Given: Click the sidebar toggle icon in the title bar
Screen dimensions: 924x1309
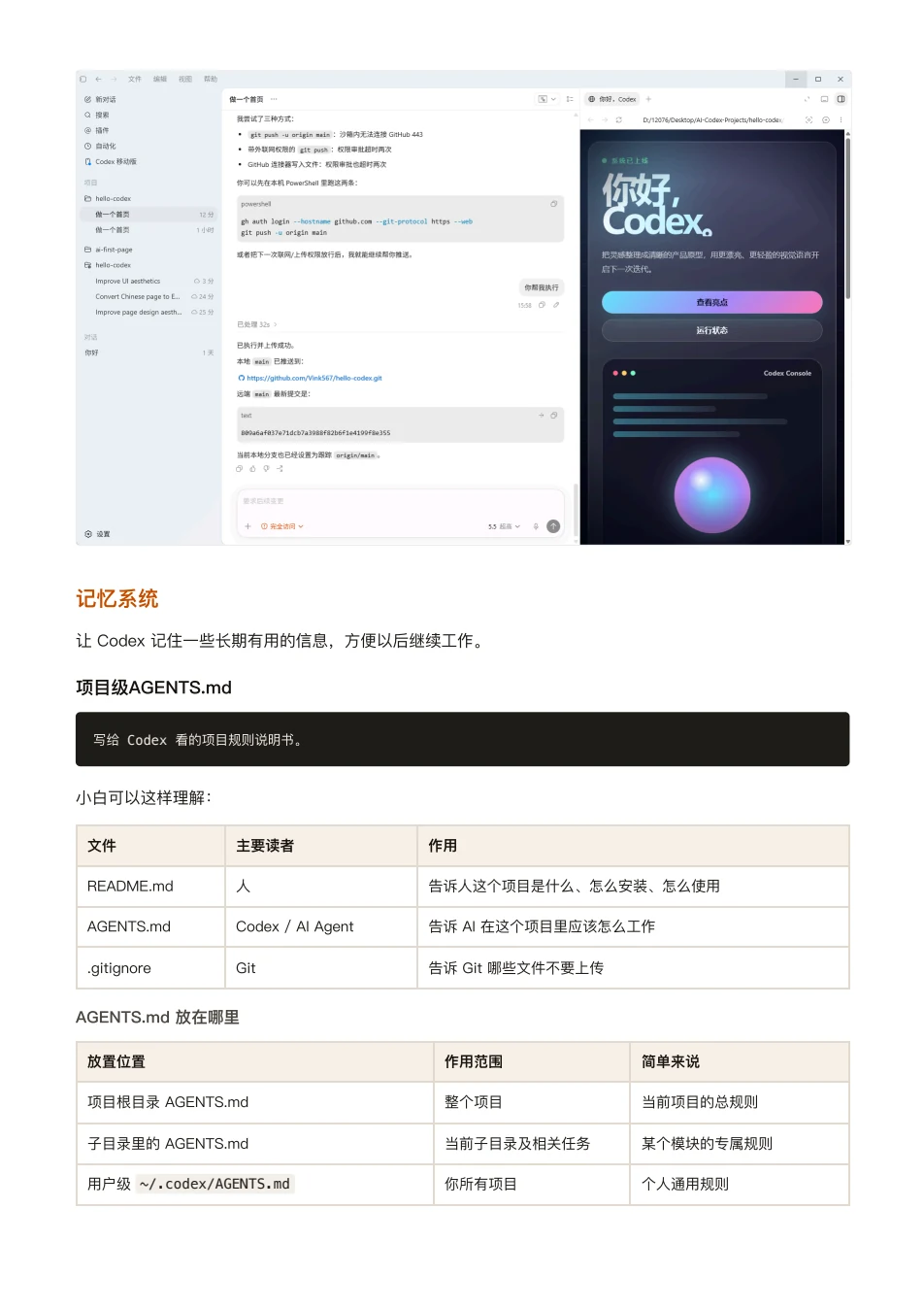Looking at the screenshot, I should point(83,79).
